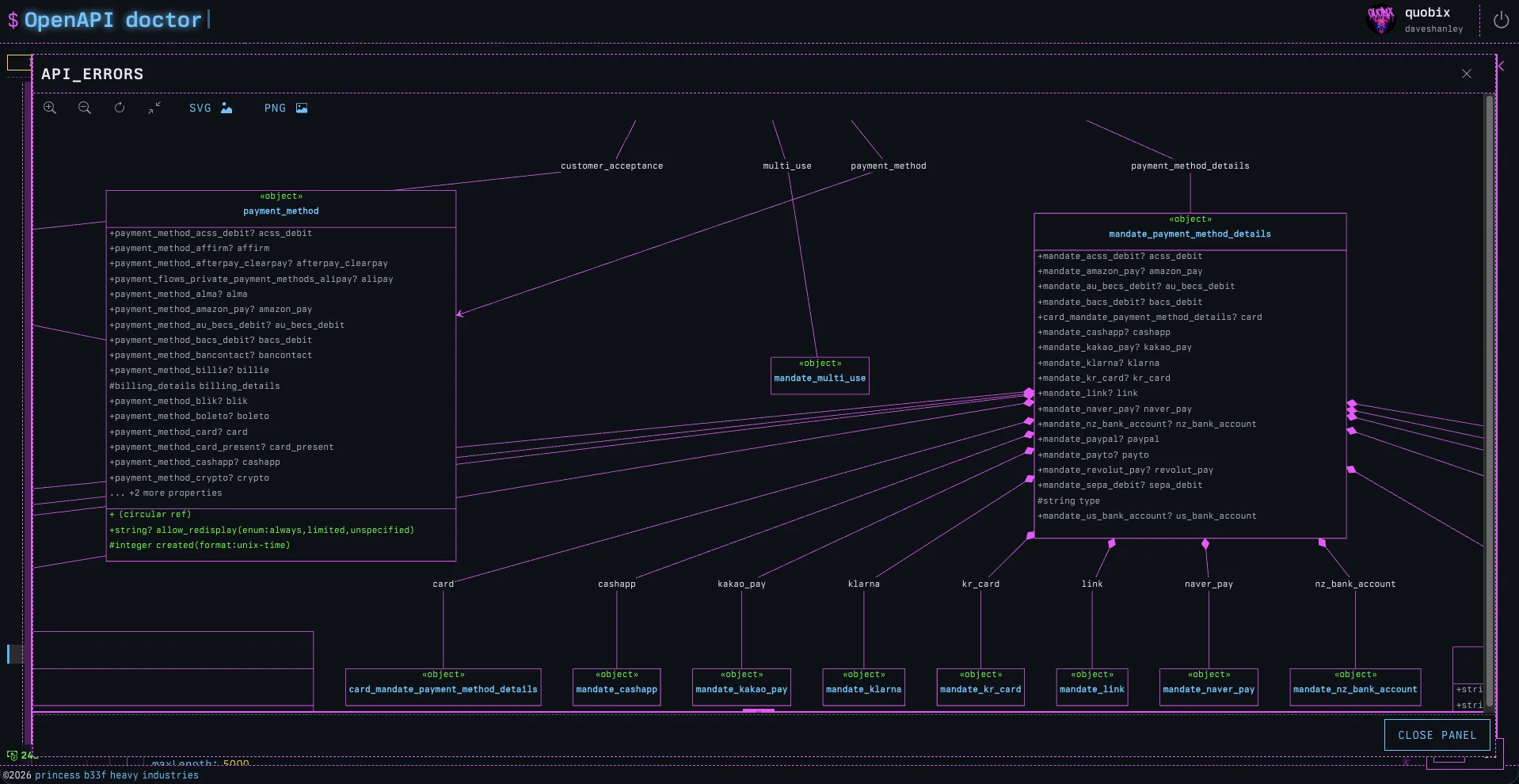Zoom in on the diagram
Viewport: 1519px width, 784px height.
tap(50, 108)
